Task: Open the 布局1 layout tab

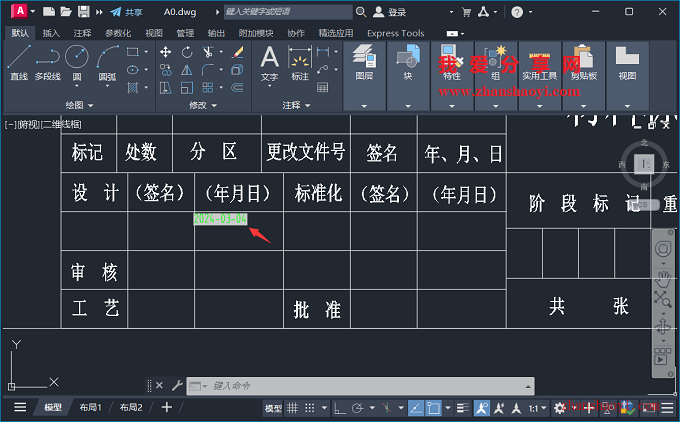Action: (x=90, y=407)
